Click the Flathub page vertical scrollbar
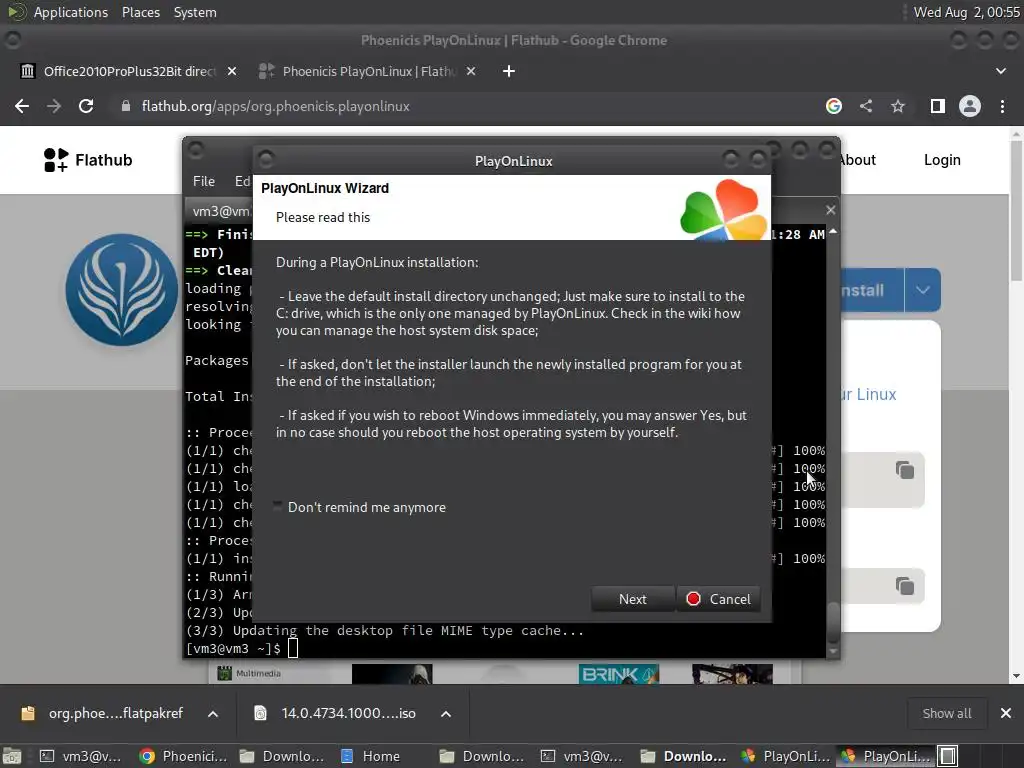The width and height of the screenshot is (1024, 768). tap(1016, 405)
